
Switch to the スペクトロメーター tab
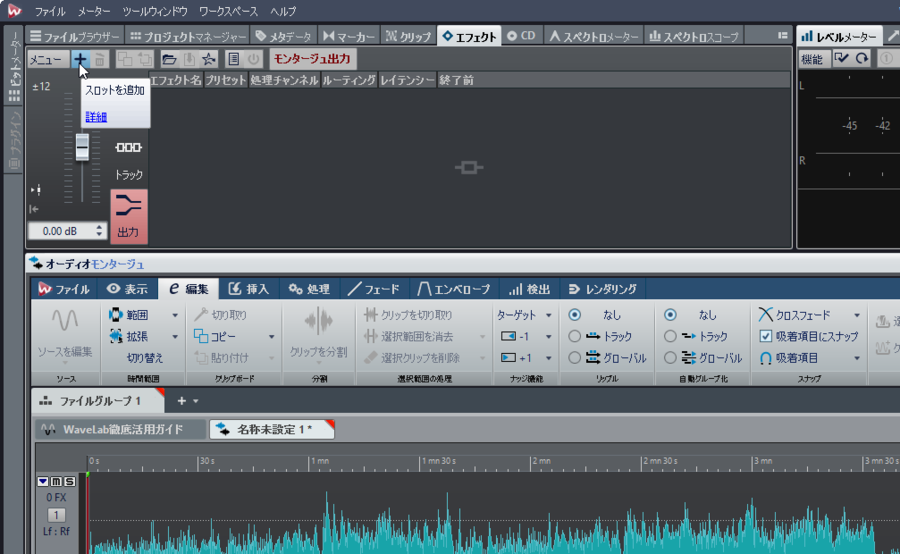[x=594, y=36]
